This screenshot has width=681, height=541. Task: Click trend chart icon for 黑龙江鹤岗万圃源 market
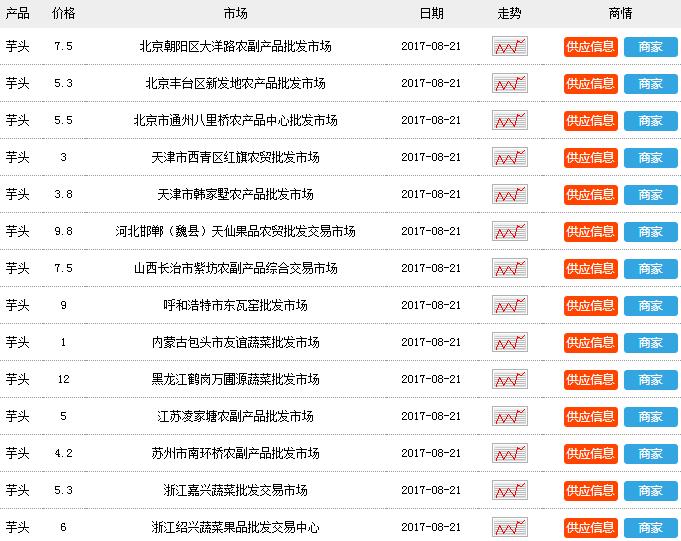[x=509, y=380]
